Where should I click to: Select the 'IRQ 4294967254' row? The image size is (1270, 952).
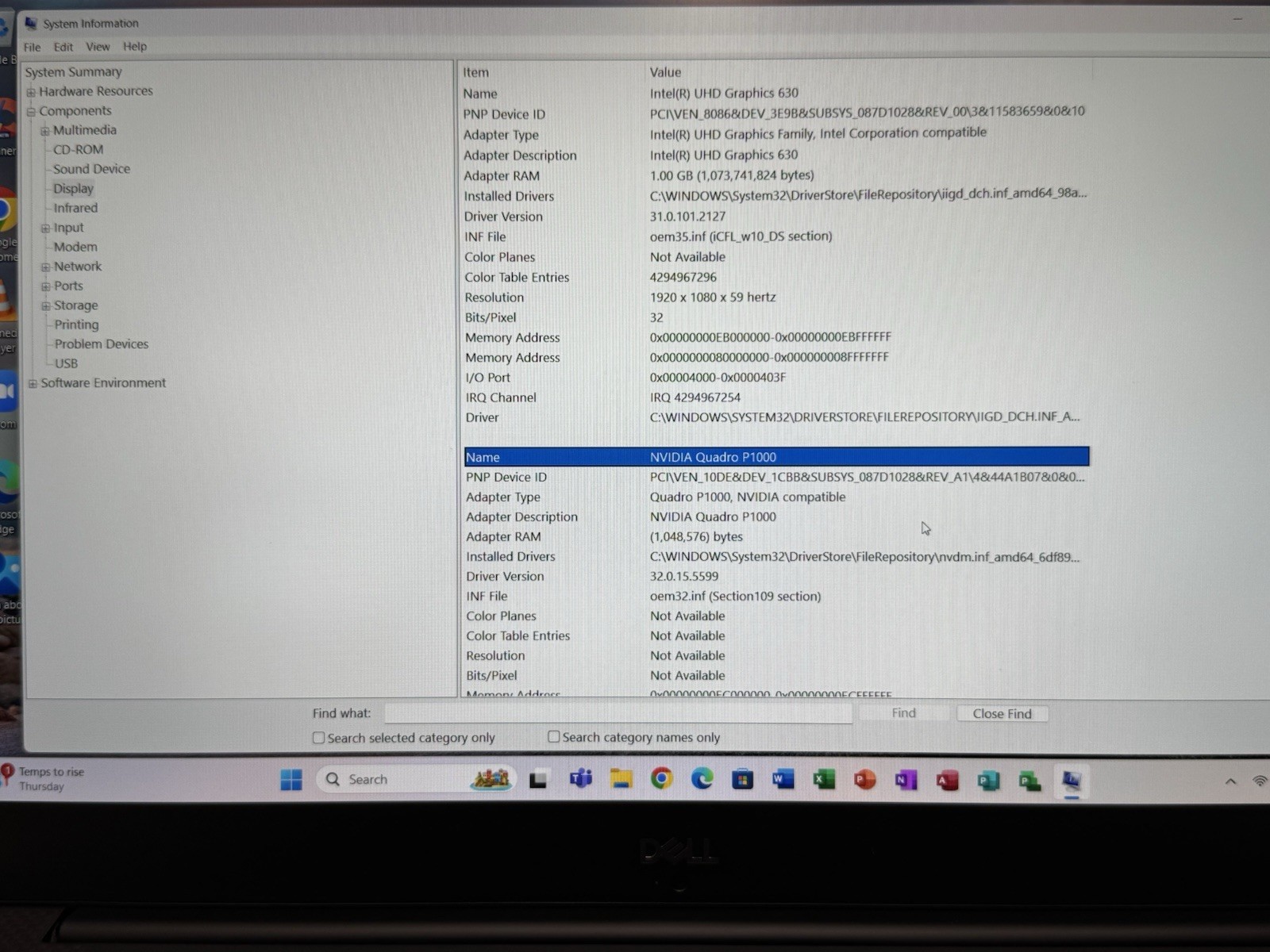tap(776, 397)
